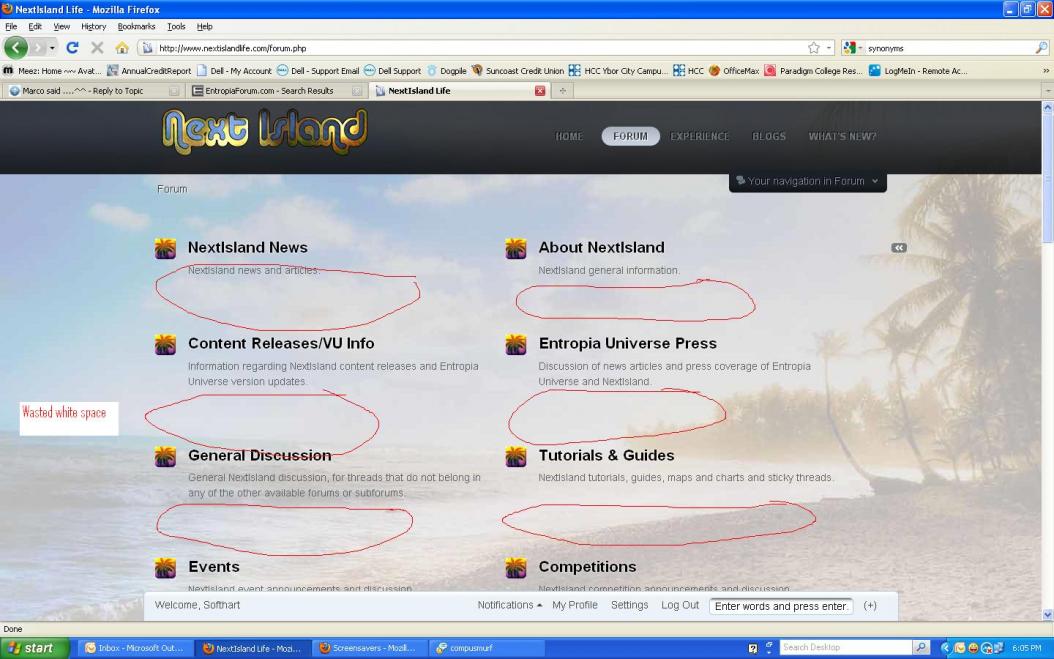Open the Bookmarks menu
Viewport: 1054px width, 659px height.
(x=136, y=26)
